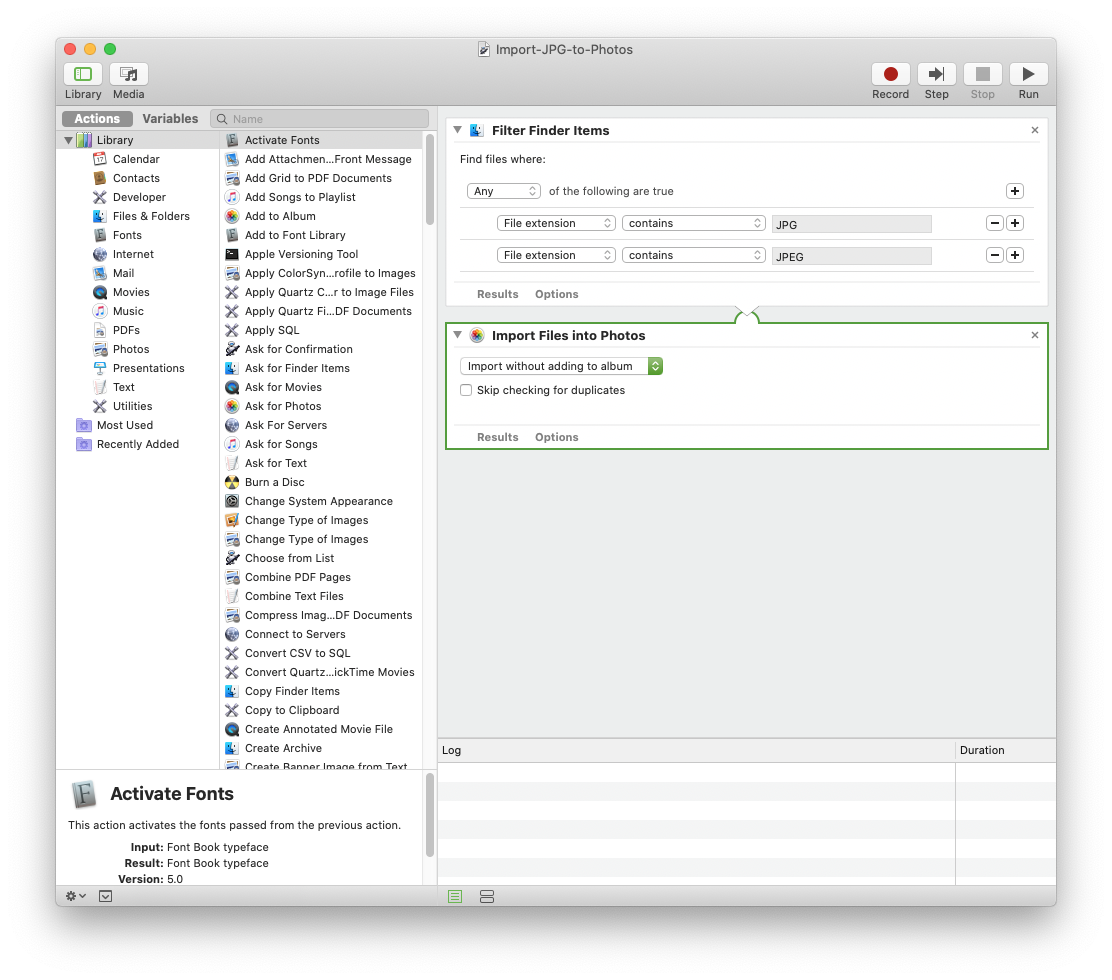Viewport: 1112px width, 980px height.
Task: Open the Any condition dropdown
Action: click(504, 191)
